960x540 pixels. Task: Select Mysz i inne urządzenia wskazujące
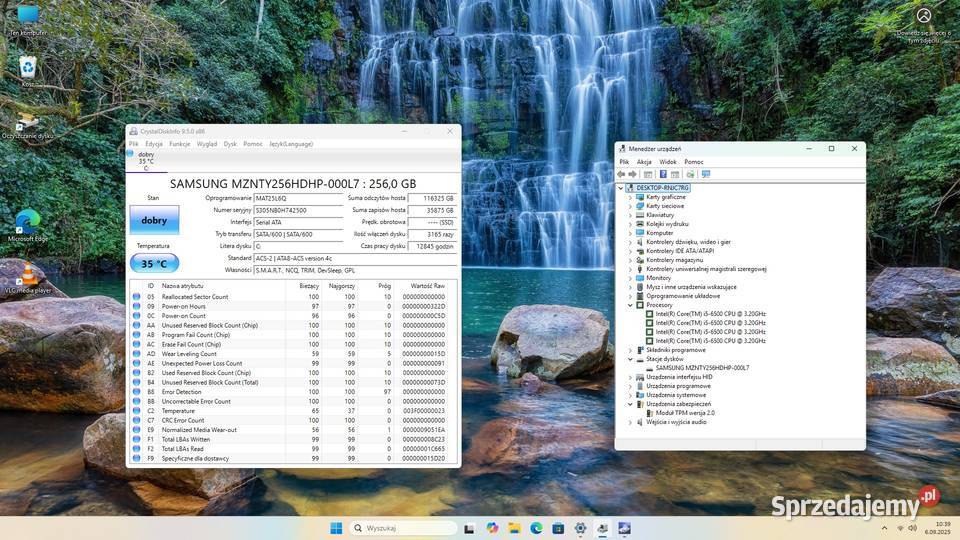691,287
